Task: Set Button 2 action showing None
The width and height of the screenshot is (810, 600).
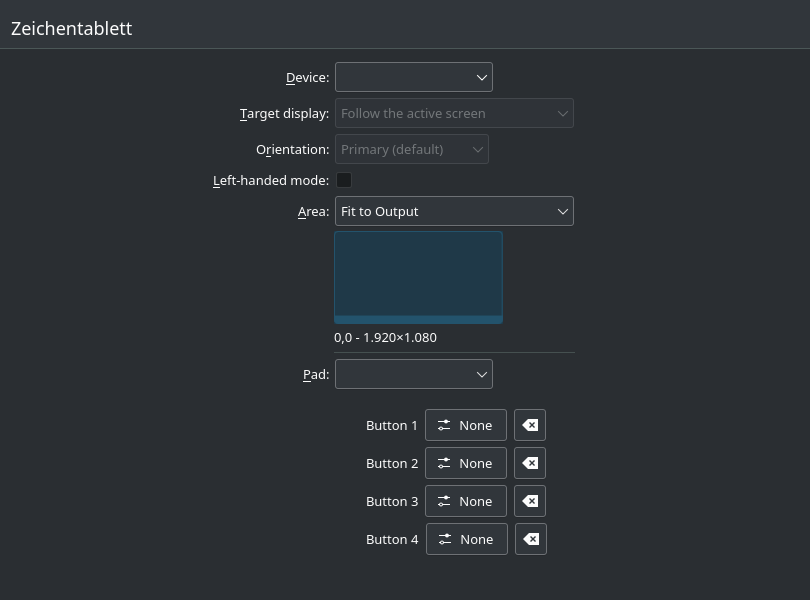Action: (466, 463)
